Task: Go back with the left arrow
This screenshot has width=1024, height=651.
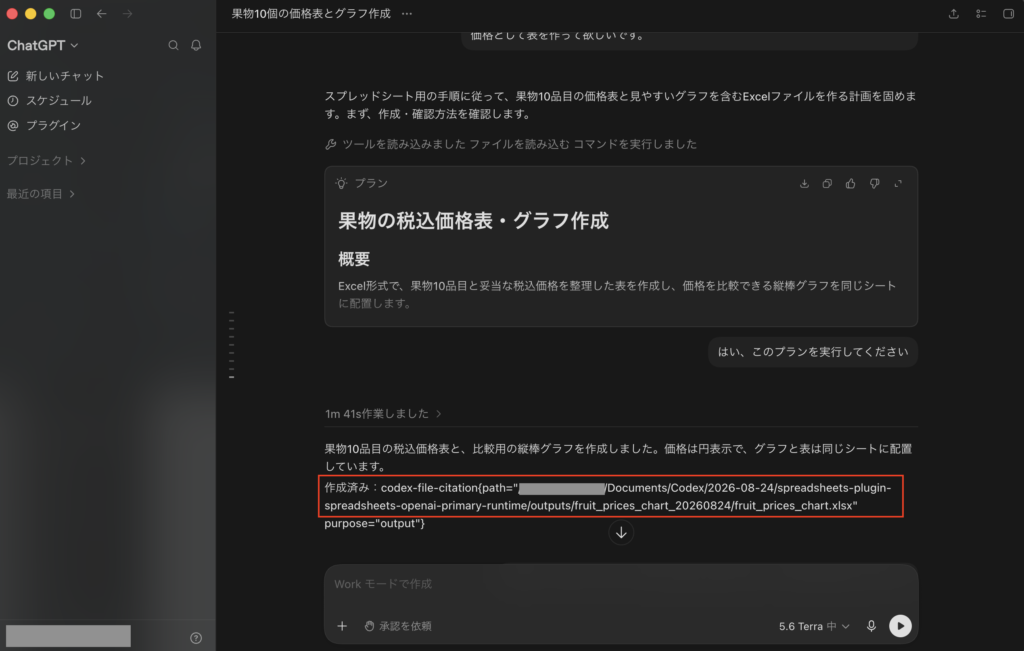Action: 101,13
